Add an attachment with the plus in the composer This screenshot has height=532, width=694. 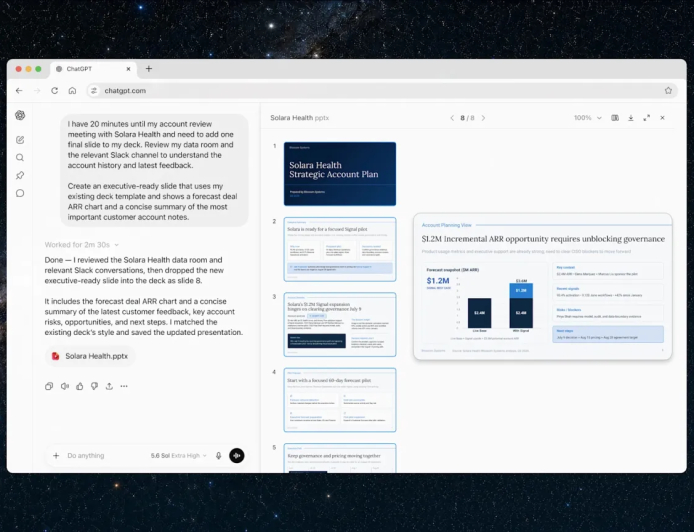[x=56, y=455]
